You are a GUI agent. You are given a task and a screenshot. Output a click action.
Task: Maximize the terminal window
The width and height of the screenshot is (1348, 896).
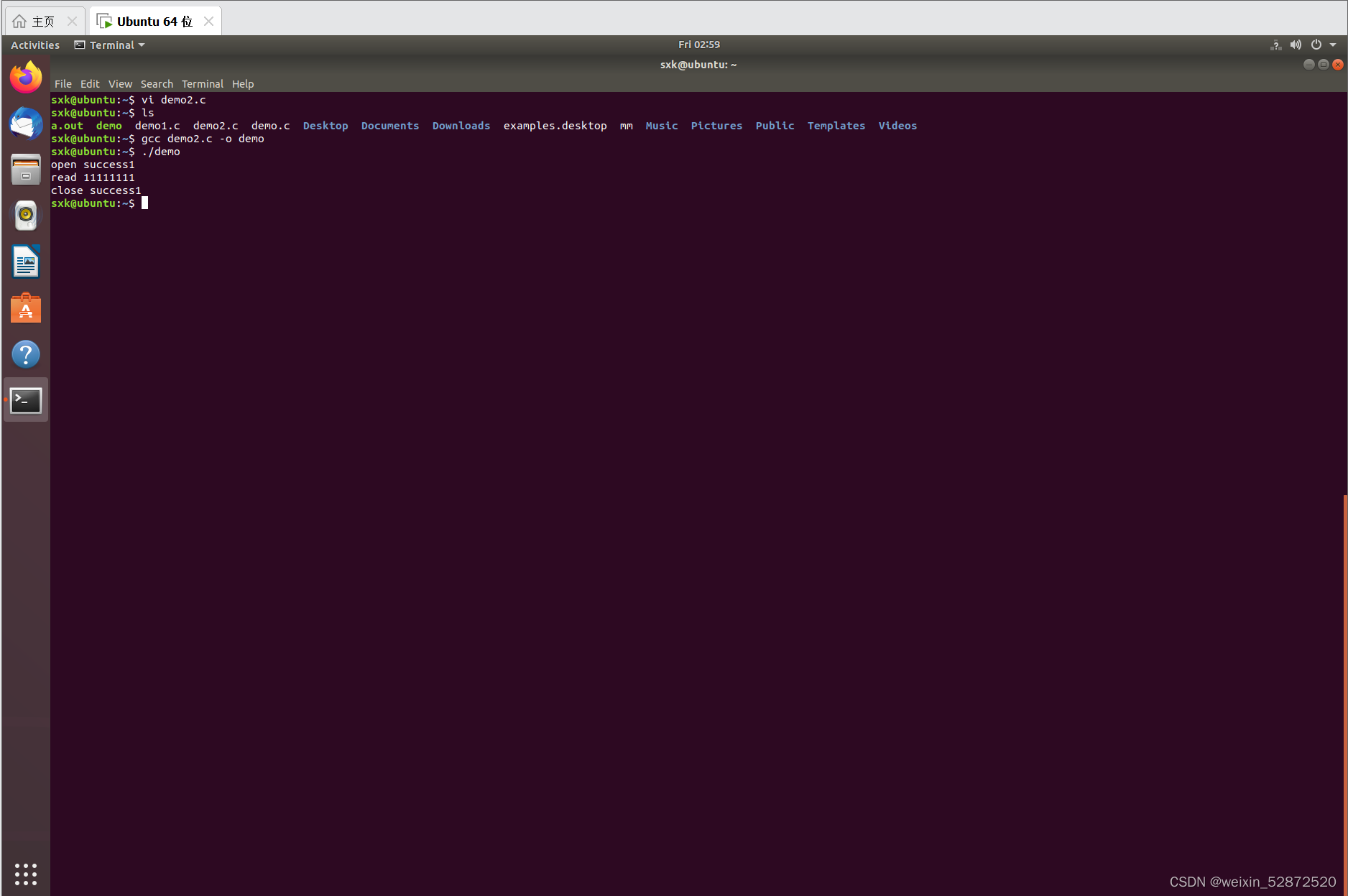coord(1324,65)
